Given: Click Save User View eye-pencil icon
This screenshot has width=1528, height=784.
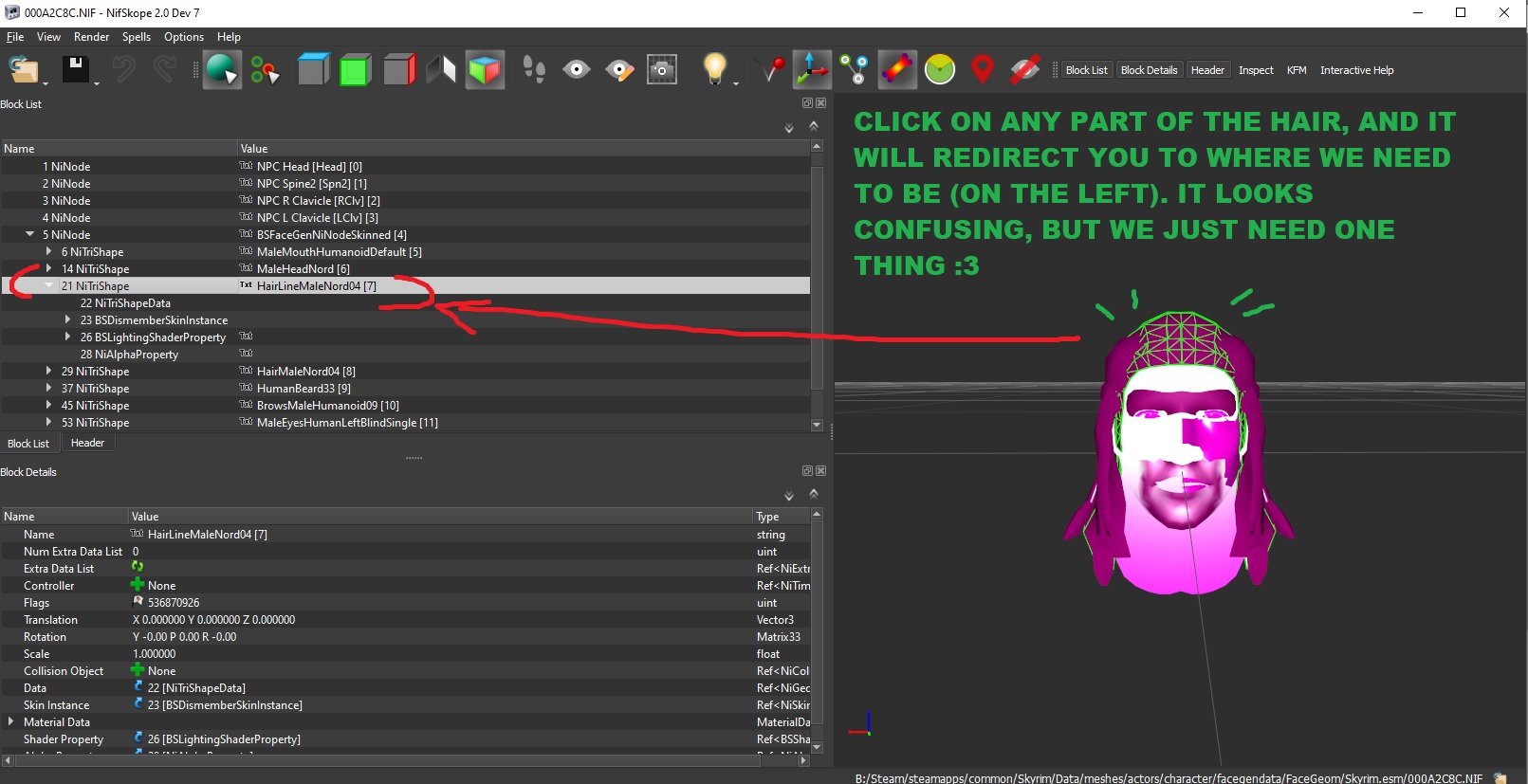Looking at the screenshot, I should 619,70.
